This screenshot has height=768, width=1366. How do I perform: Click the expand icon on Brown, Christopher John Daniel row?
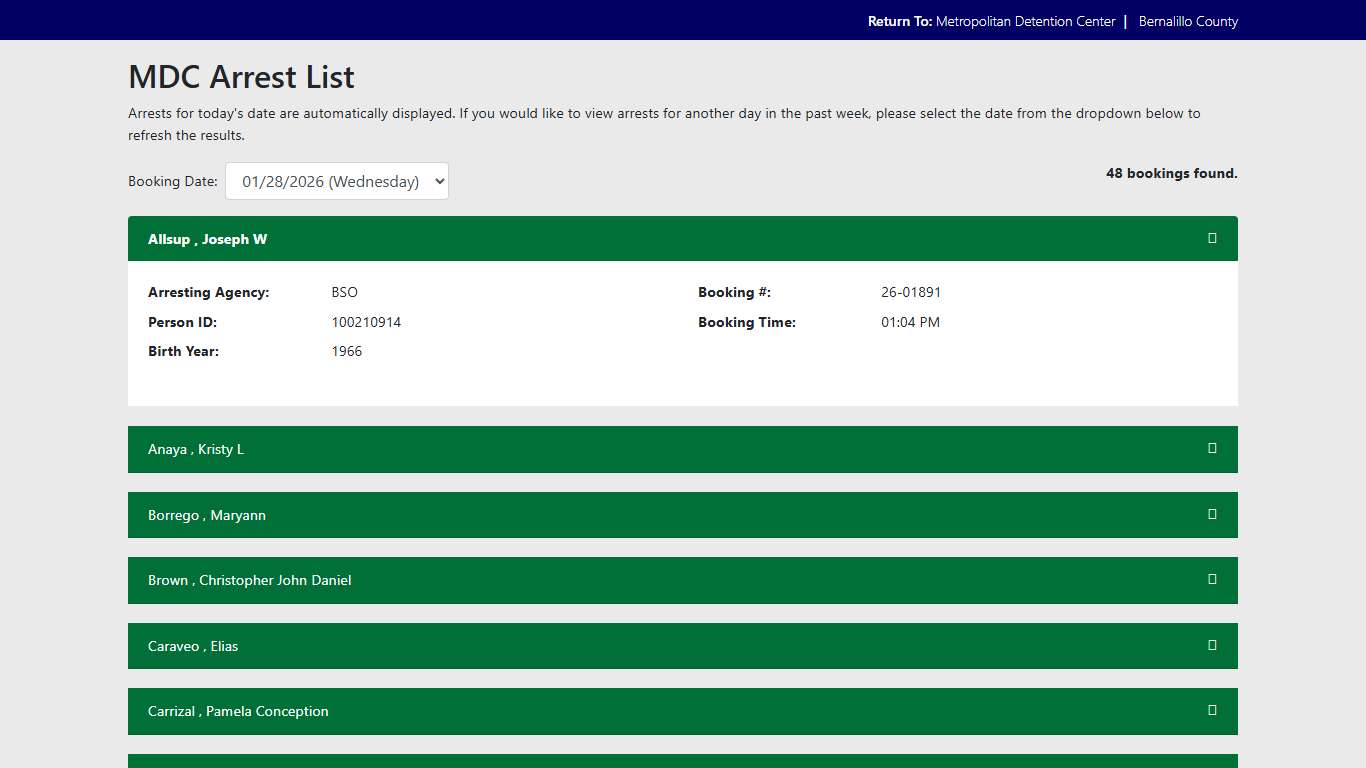[x=1211, y=580]
